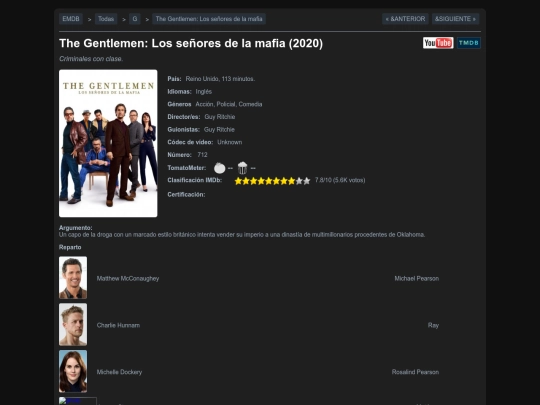Select the Todas breadcrumb
540x405 pixels.
point(106,19)
